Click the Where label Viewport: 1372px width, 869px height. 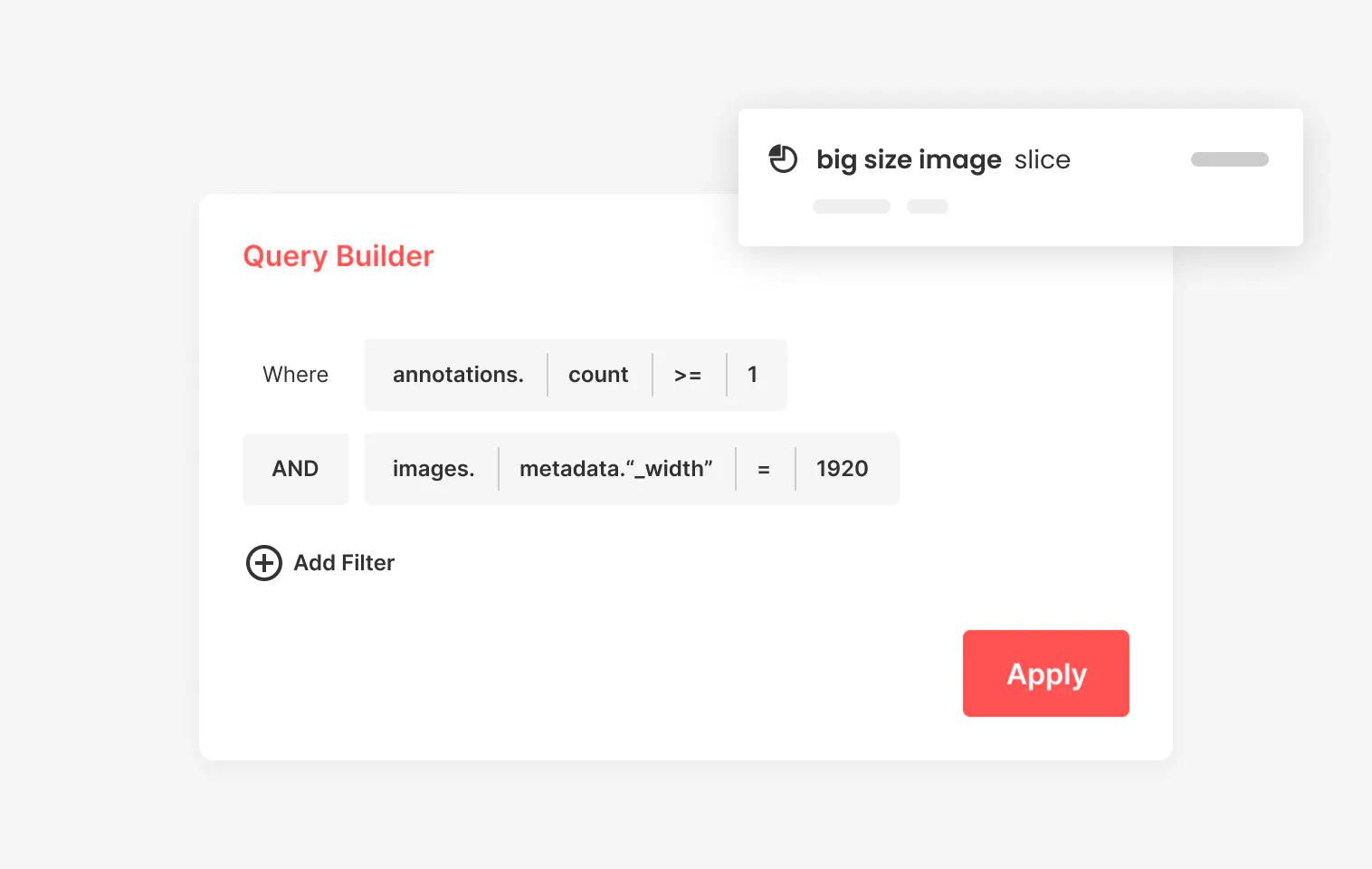point(296,375)
